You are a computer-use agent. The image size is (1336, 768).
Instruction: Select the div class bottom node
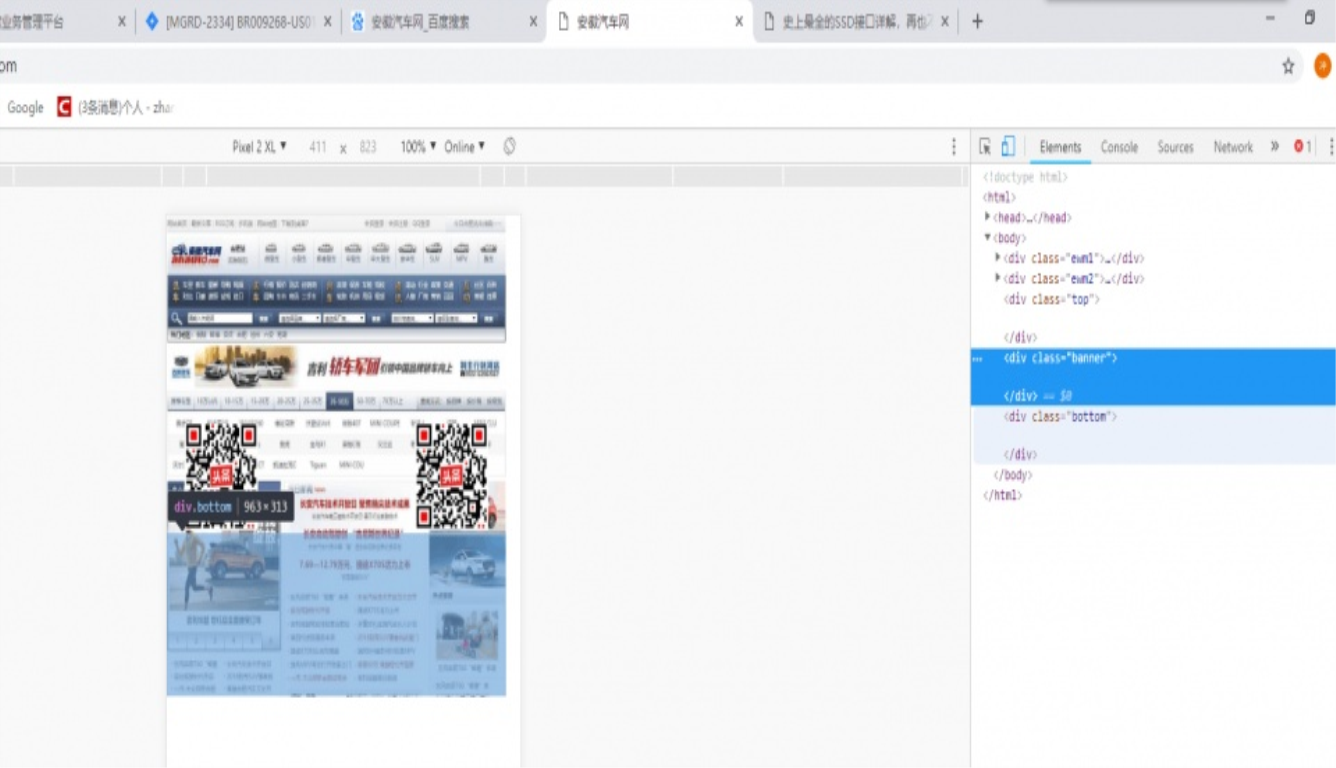1060,416
